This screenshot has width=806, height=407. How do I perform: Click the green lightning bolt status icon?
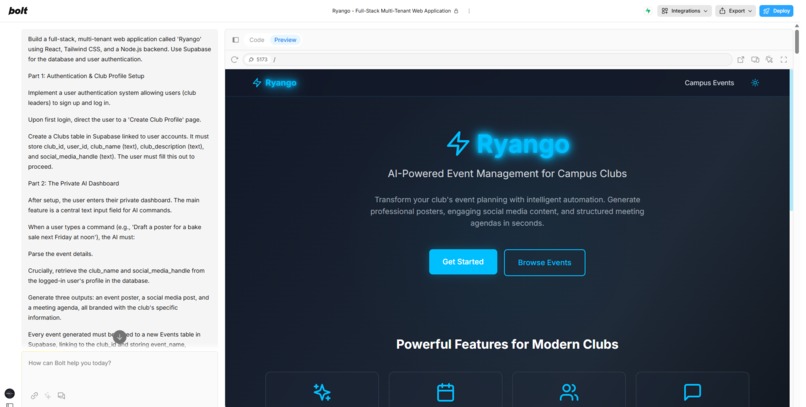(648, 11)
